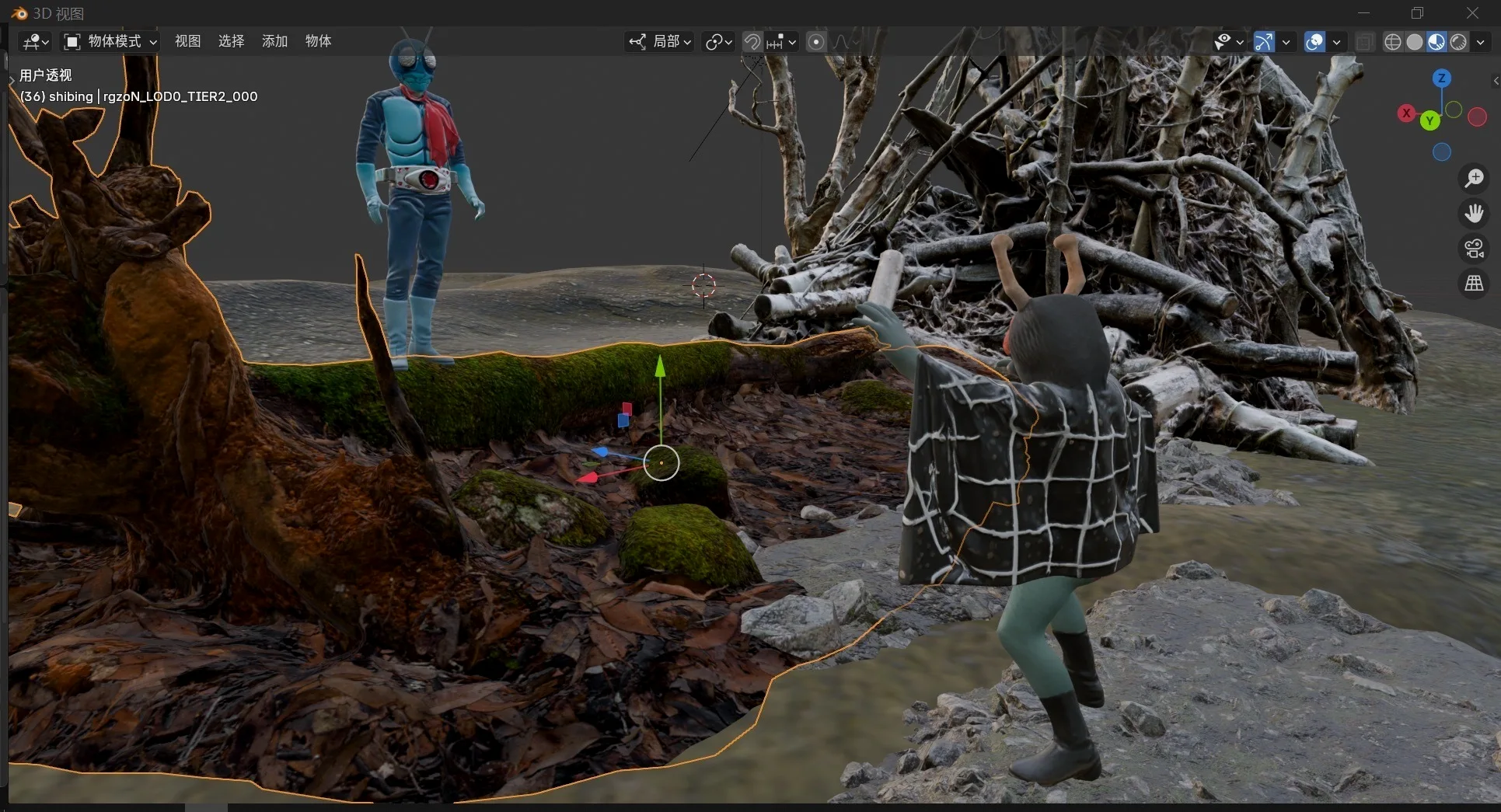Toggle the snapping magnet button
Screen dimensions: 1501x812
752,42
